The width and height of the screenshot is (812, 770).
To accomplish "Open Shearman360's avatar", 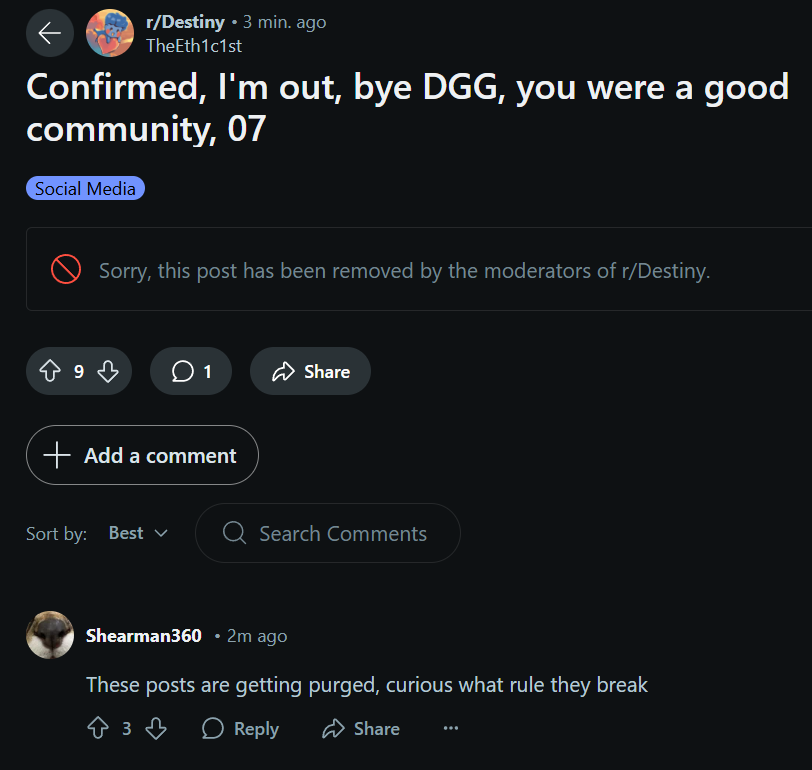I will pyautogui.click(x=50, y=635).
